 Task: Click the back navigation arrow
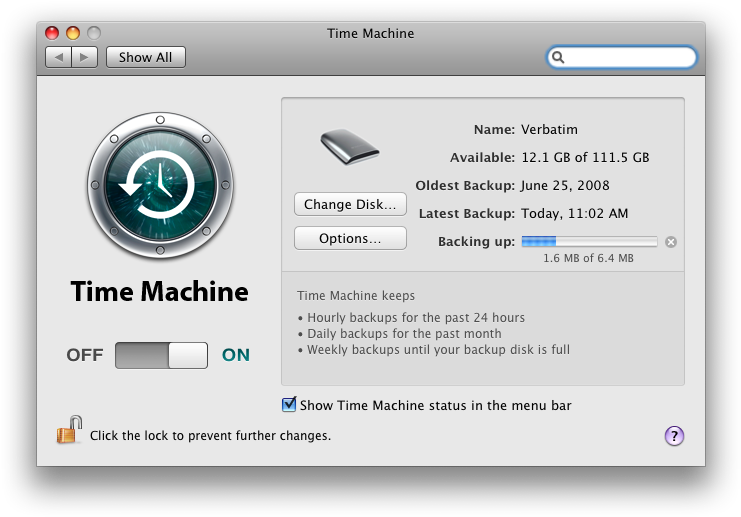click(x=59, y=57)
